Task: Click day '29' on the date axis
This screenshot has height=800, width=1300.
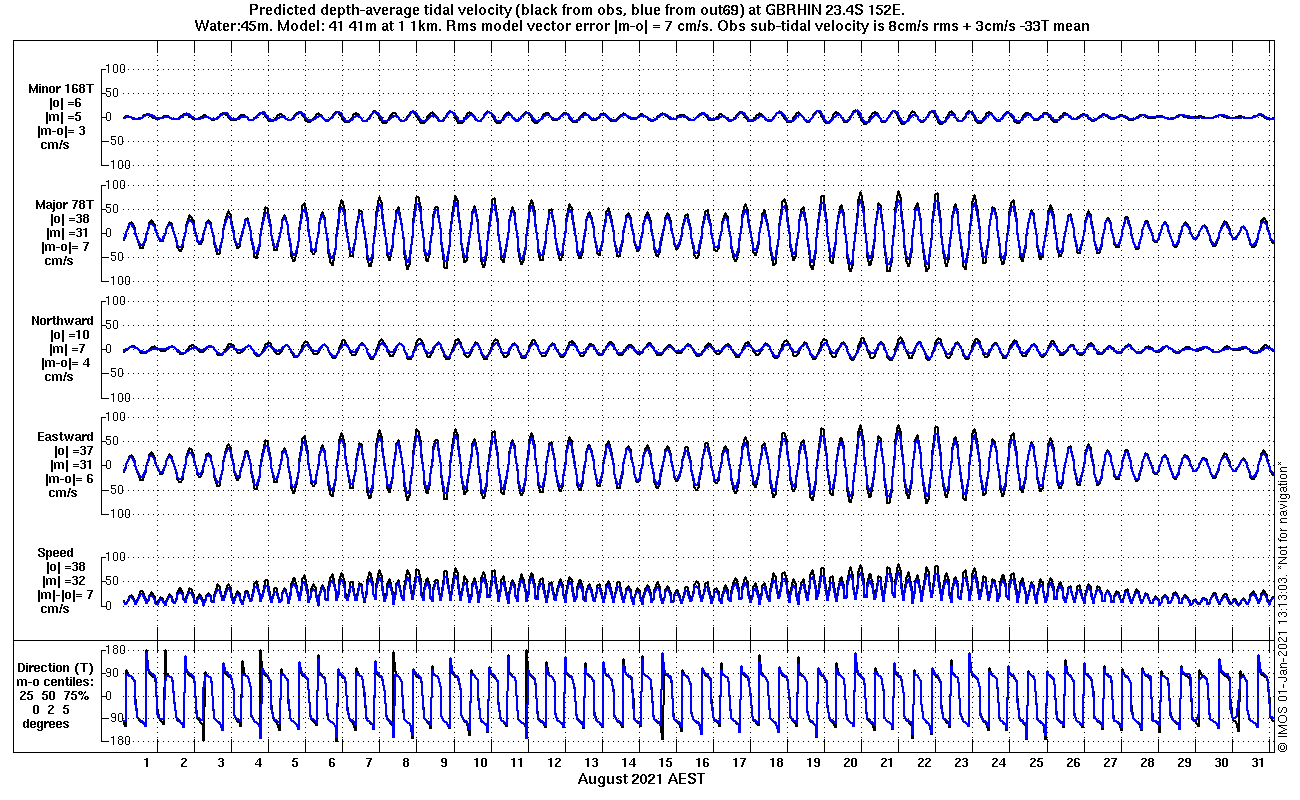Action: [x=1184, y=763]
